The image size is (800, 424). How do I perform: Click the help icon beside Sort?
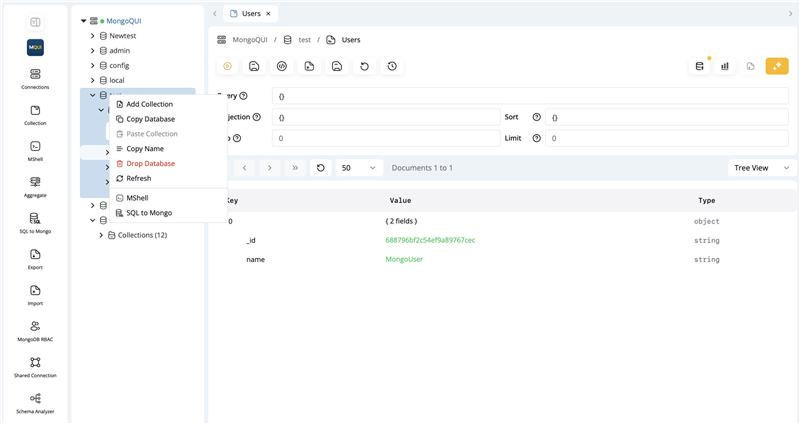point(536,117)
